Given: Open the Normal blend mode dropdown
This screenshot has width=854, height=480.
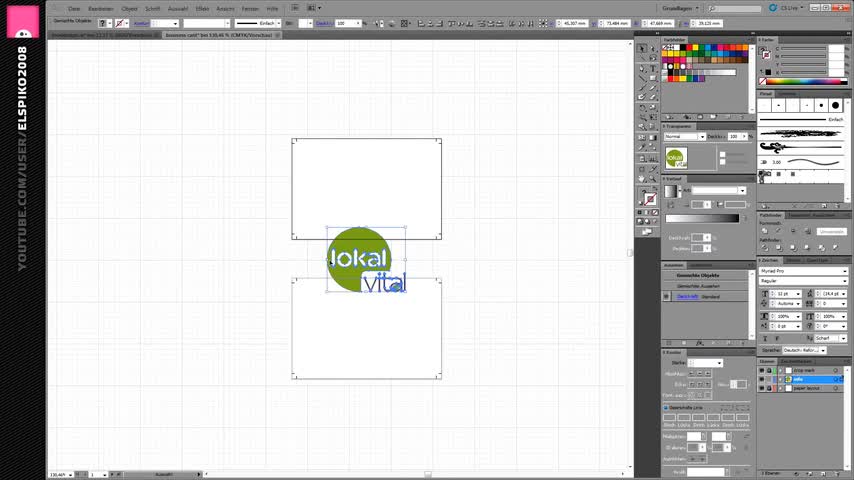Looking at the screenshot, I should click(685, 136).
